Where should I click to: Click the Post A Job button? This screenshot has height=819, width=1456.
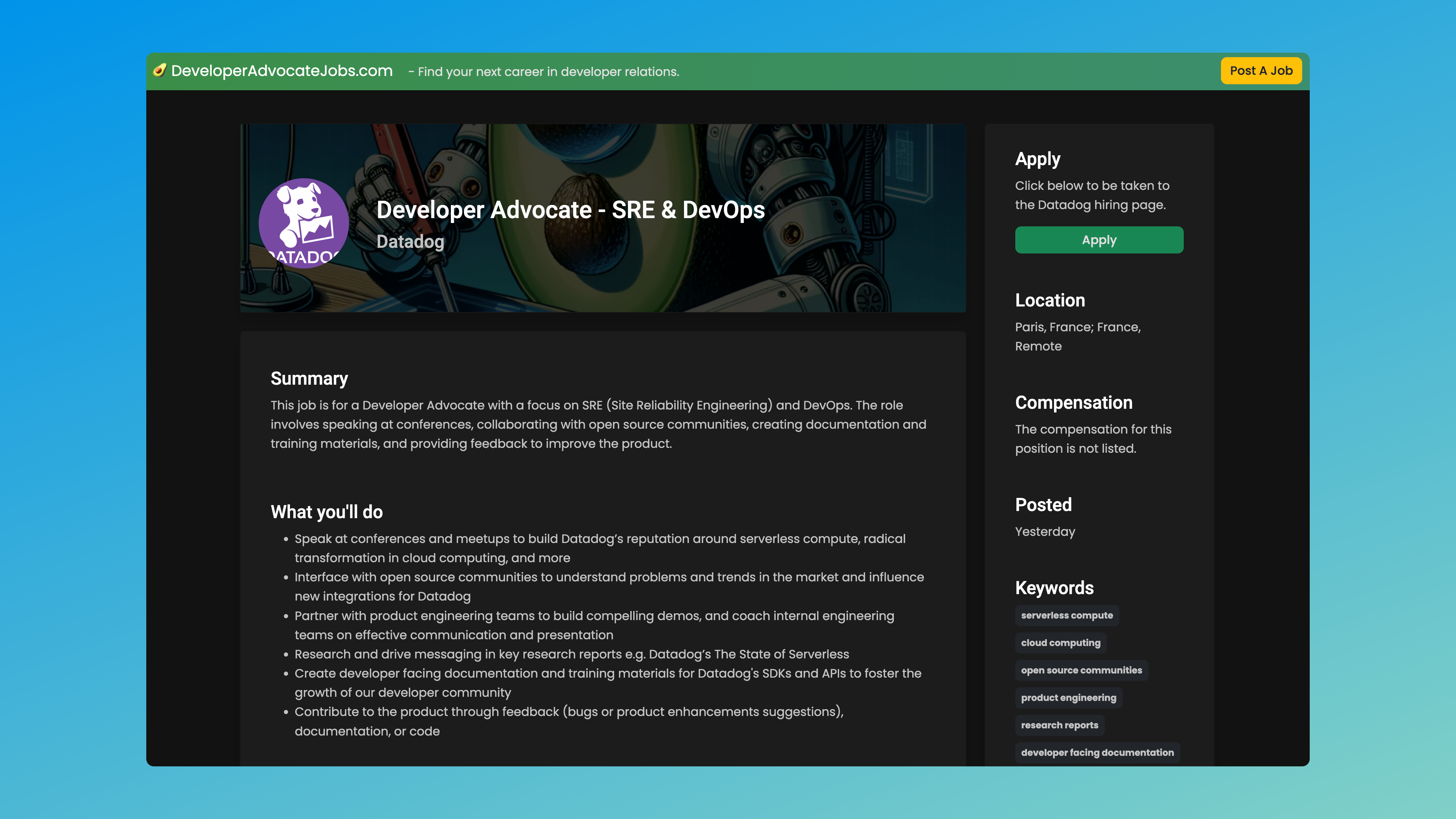[1261, 71]
